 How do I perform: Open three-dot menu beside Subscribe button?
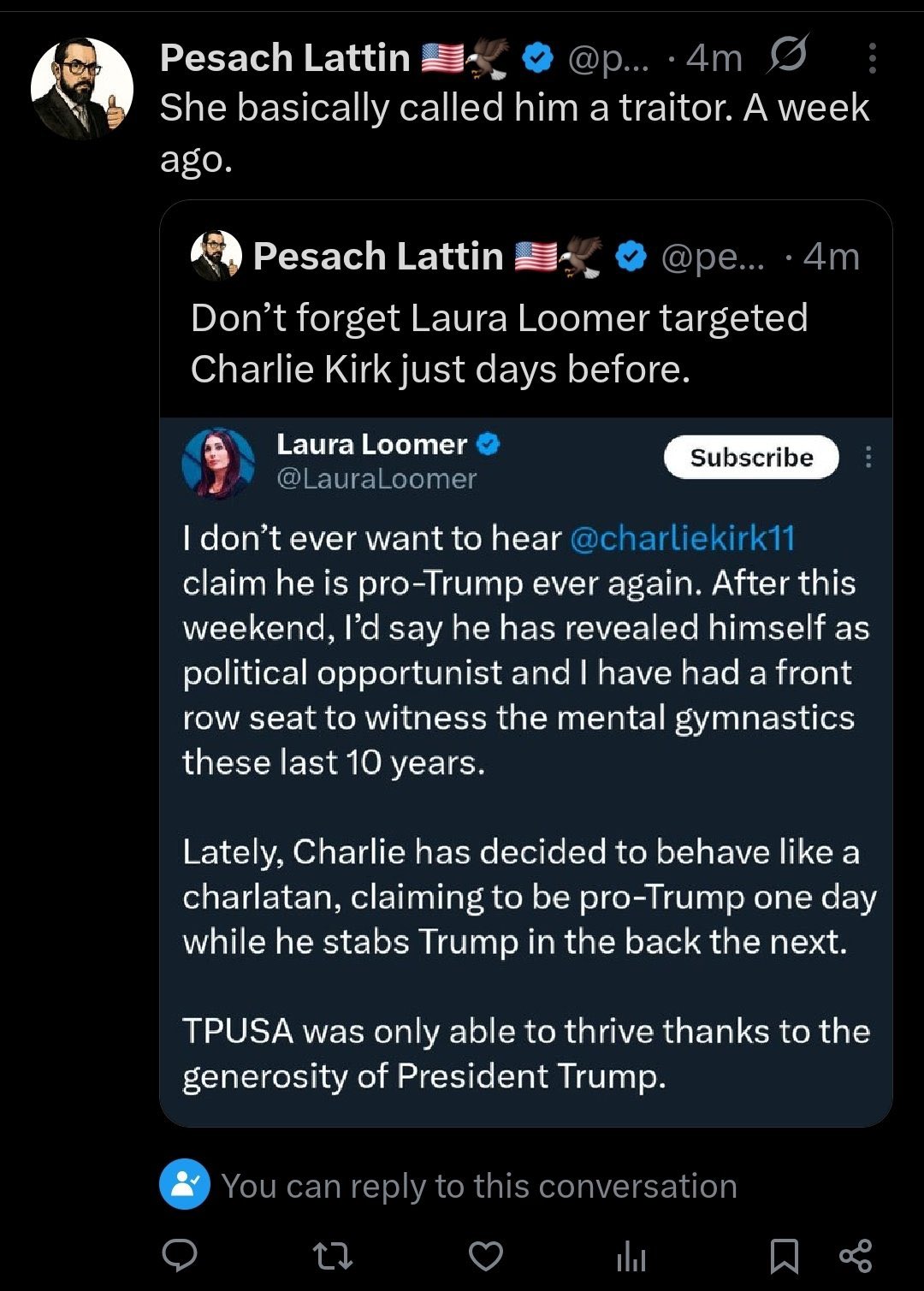pos(868,457)
